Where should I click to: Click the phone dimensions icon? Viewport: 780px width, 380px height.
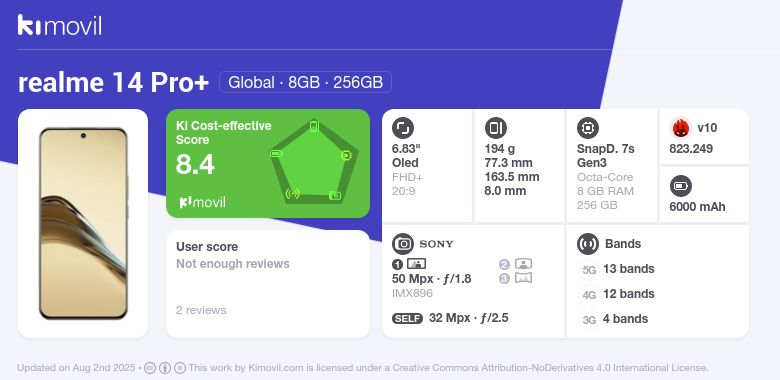click(495, 128)
